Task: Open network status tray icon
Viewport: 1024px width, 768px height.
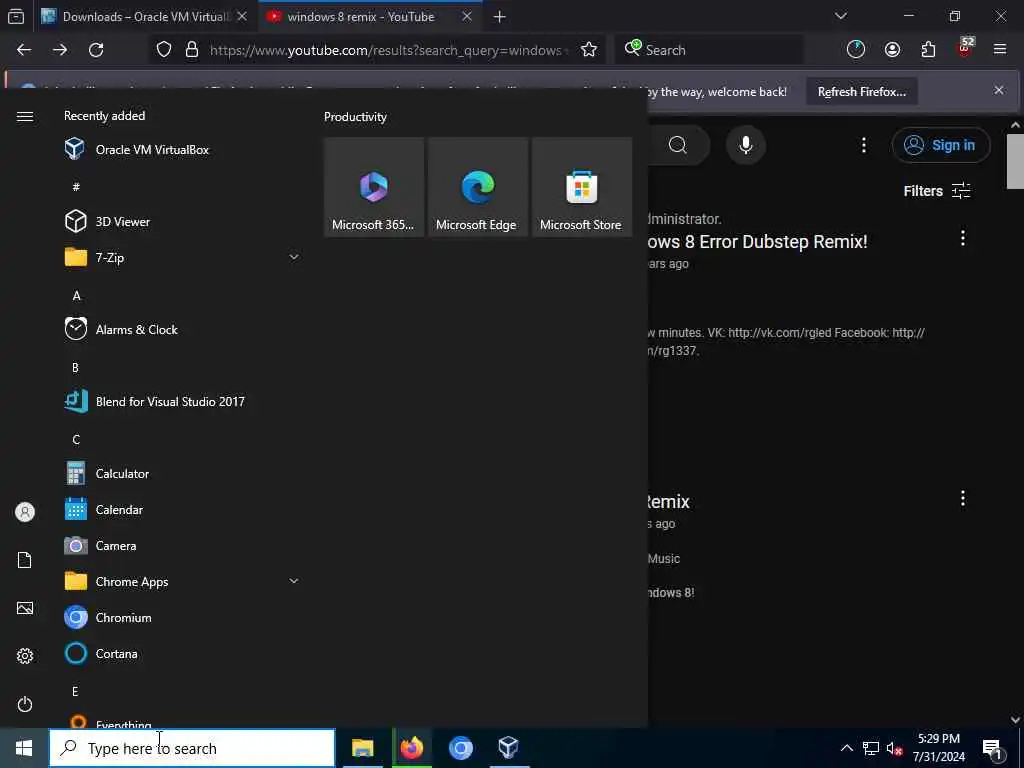Action: click(871, 748)
